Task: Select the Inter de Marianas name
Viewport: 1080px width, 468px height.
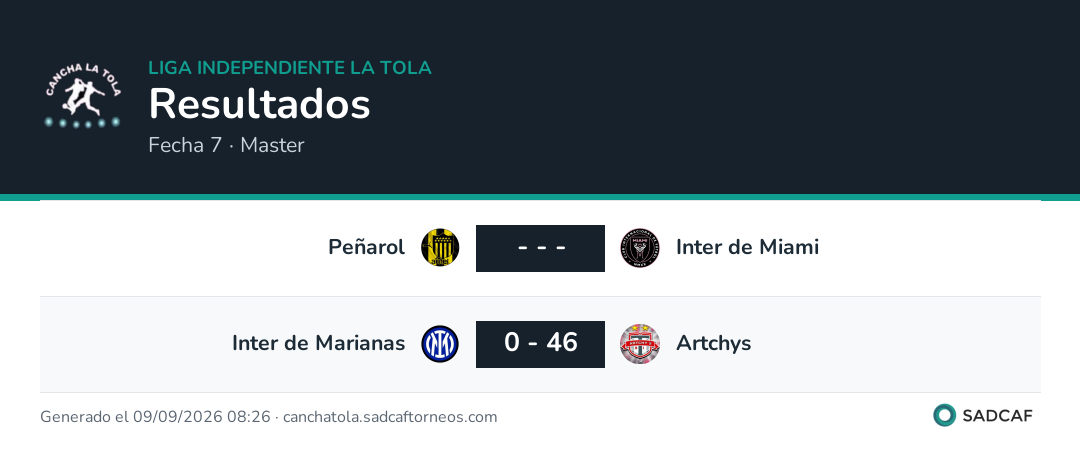Action: tap(318, 343)
